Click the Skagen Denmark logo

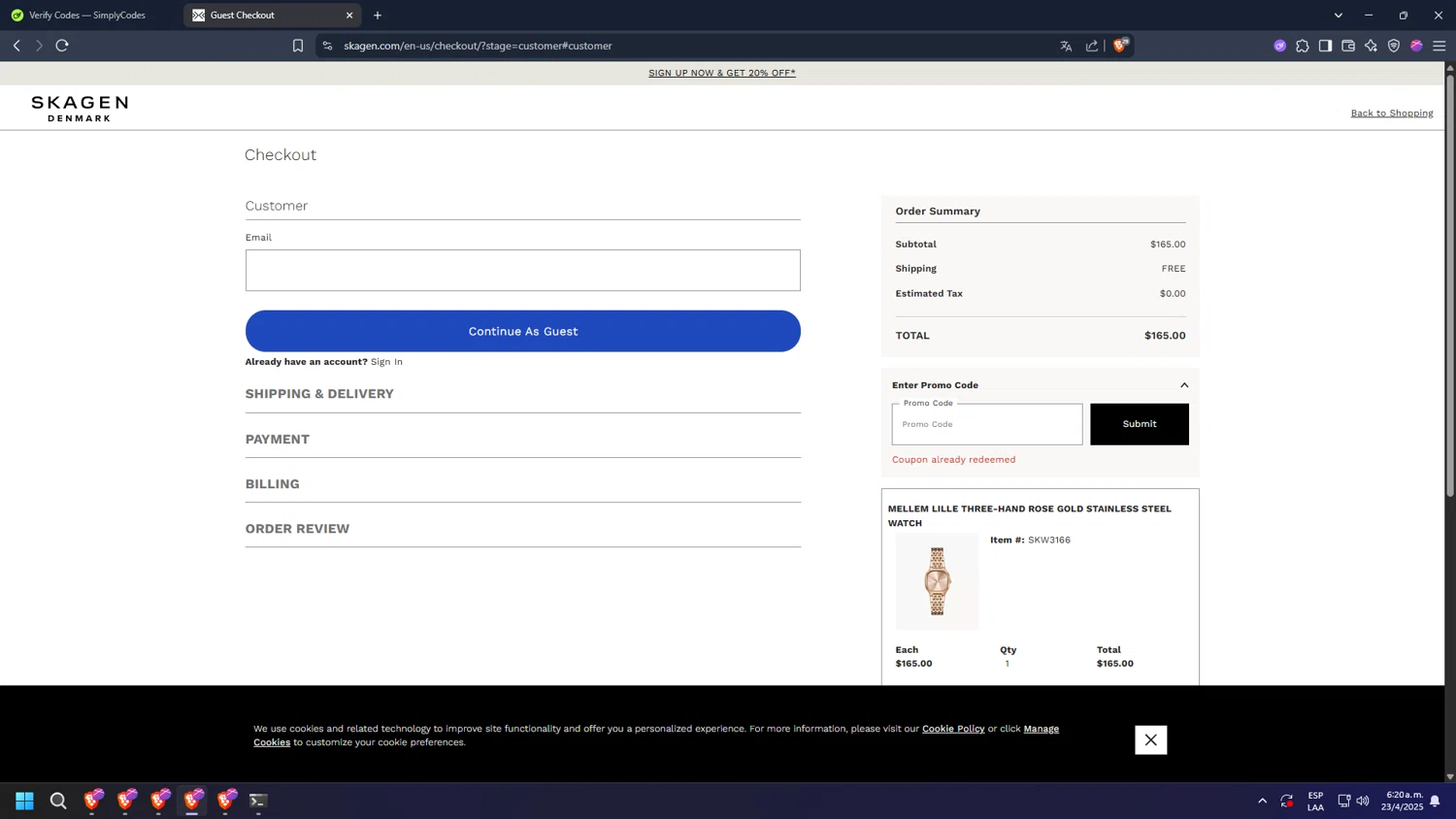click(x=80, y=109)
